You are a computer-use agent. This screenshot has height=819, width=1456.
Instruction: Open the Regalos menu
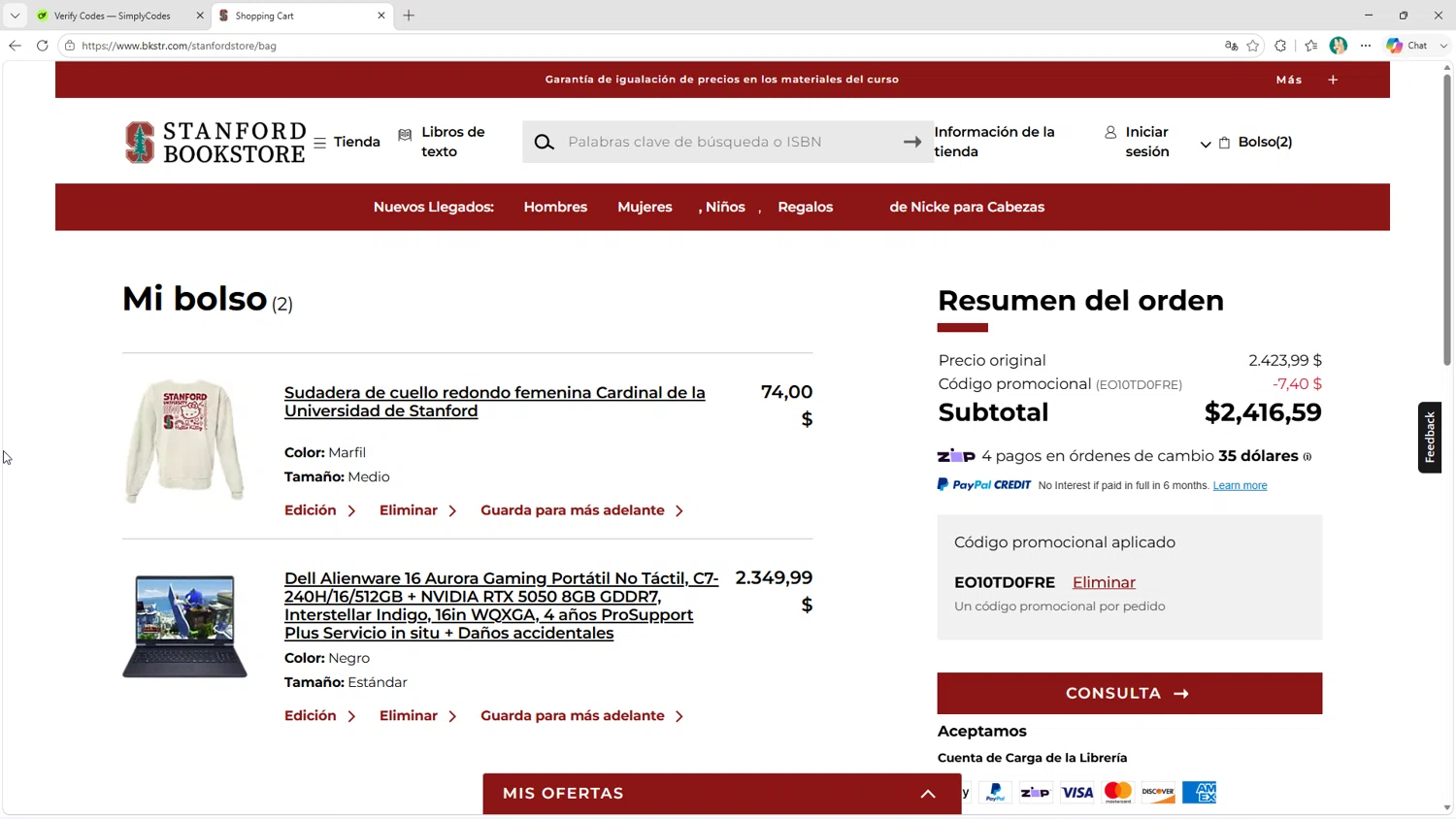click(x=806, y=207)
